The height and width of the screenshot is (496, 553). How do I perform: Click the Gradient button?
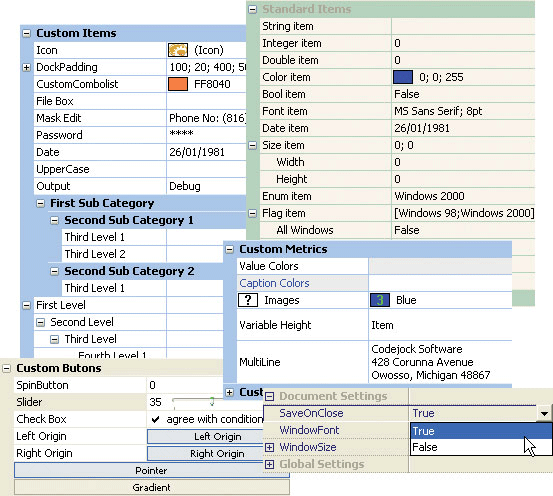click(152, 488)
